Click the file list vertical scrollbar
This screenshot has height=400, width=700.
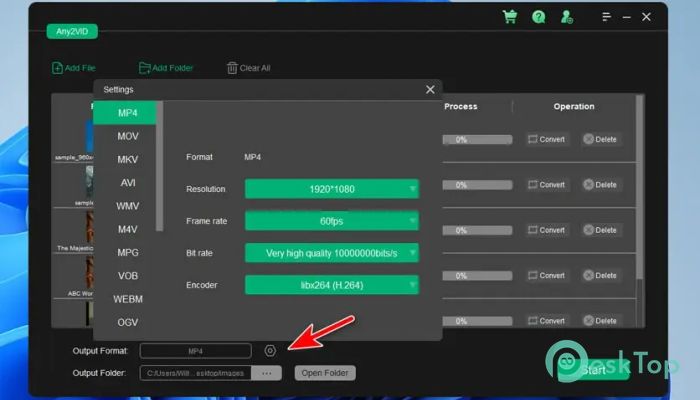click(x=639, y=188)
